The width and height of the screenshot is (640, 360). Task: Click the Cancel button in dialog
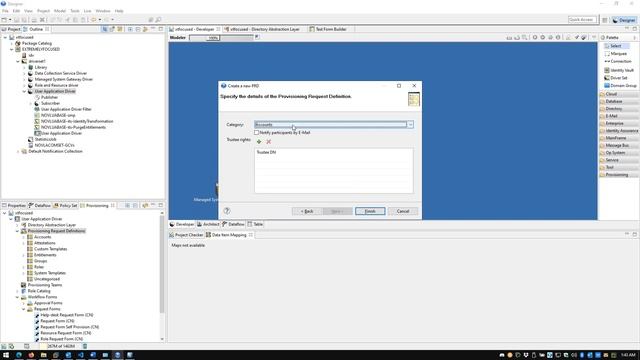click(403, 211)
